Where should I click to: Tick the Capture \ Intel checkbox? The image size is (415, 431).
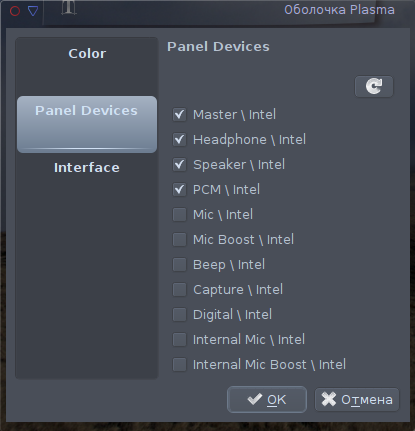point(179,290)
